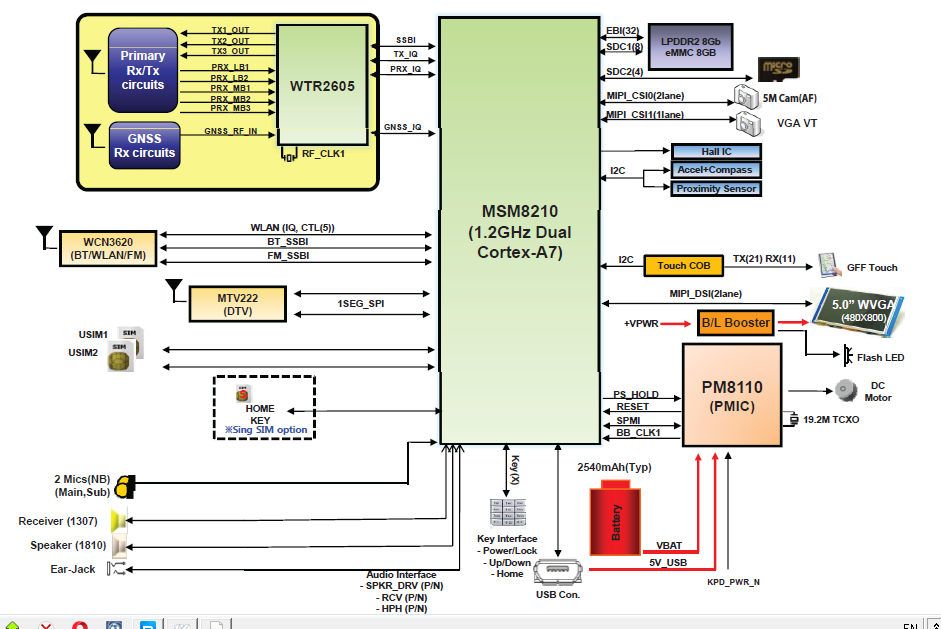Click the 2540mAh(Typ) battery capacity text
The width and height of the screenshot is (941, 629).
[615, 467]
